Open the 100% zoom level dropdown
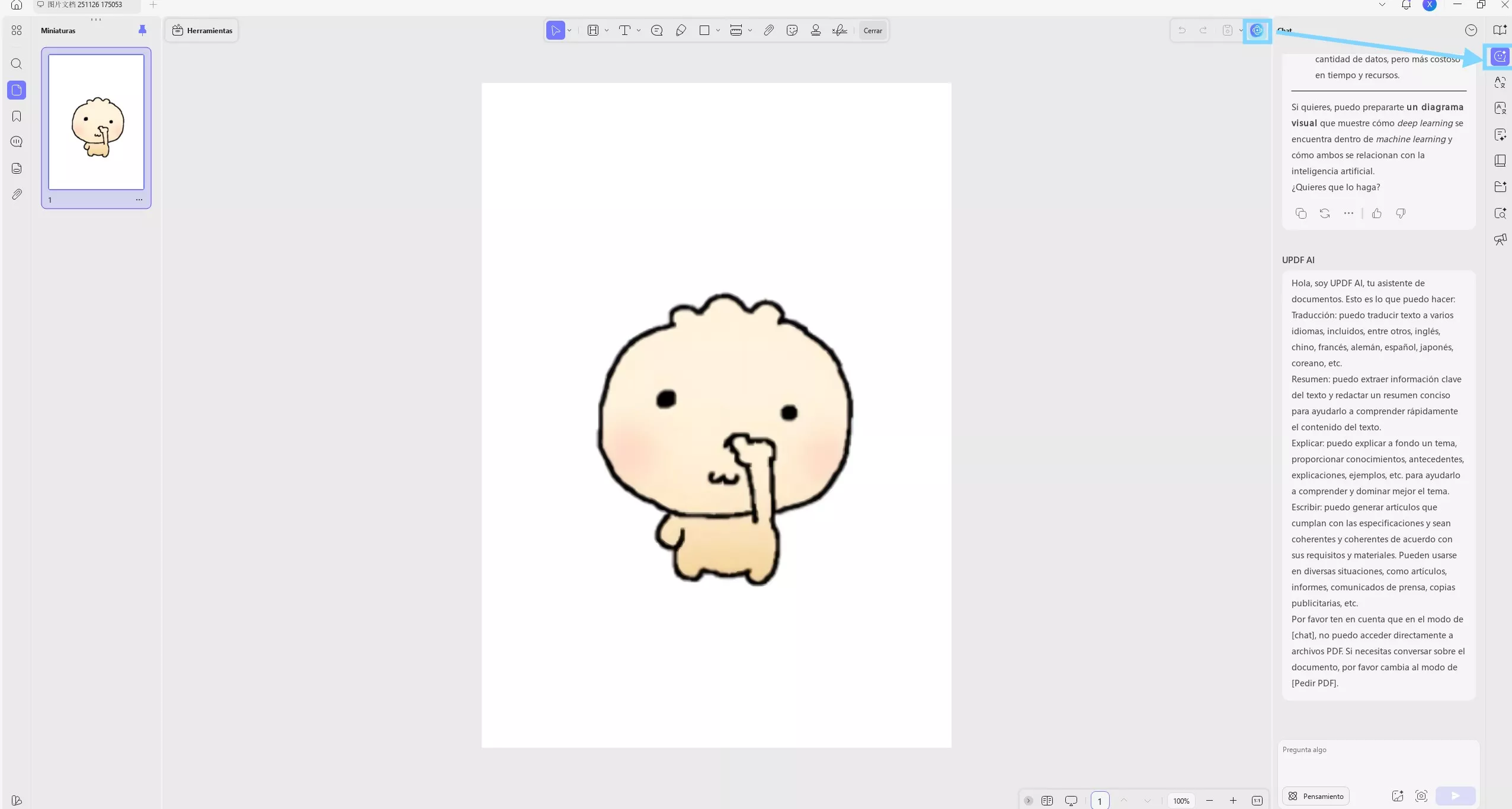 (1181, 801)
